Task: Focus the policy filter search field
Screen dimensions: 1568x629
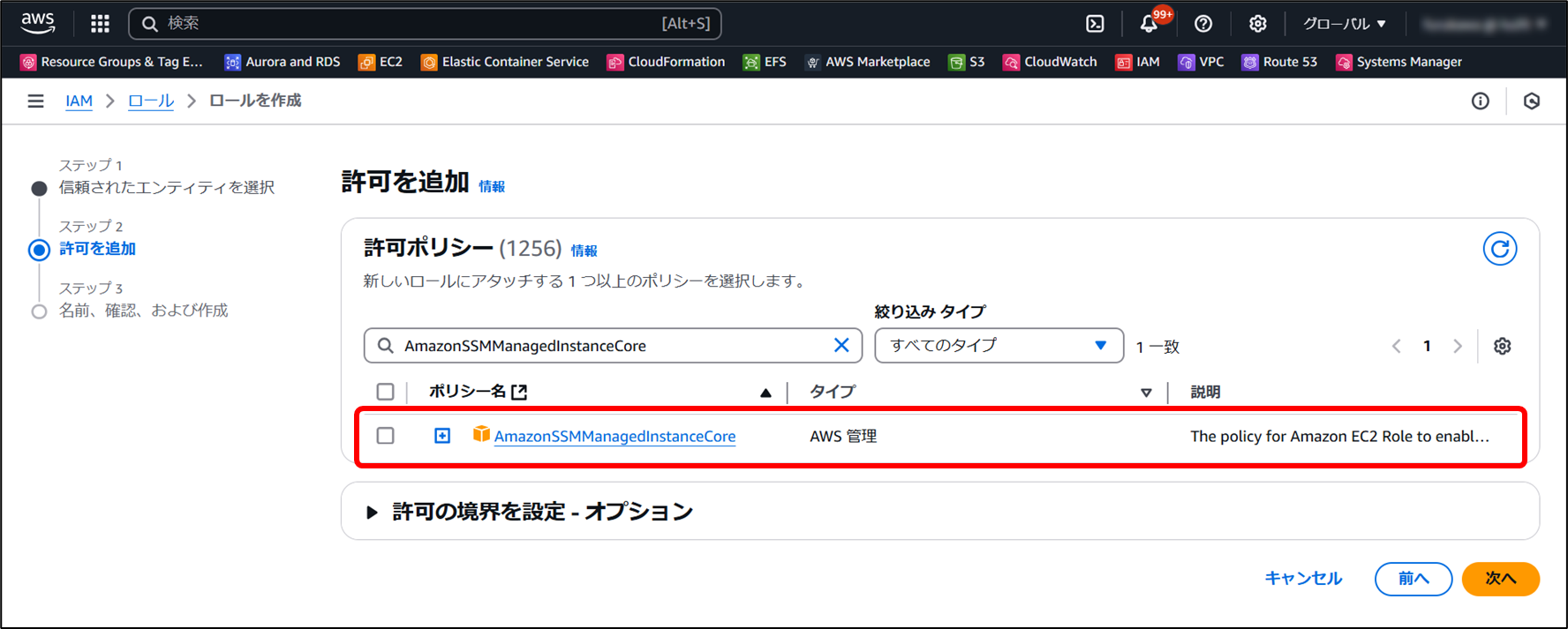Action: (x=613, y=346)
